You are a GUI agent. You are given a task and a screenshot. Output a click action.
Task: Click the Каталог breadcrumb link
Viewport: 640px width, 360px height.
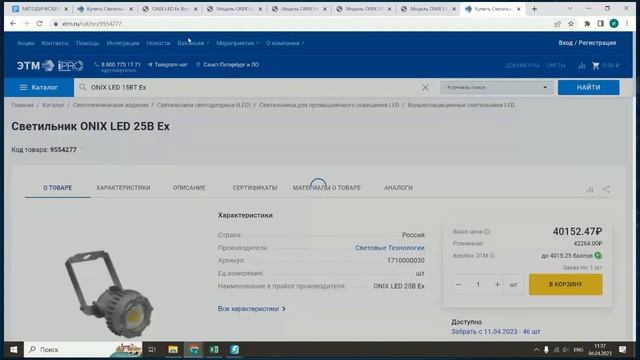[x=53, y=105]
